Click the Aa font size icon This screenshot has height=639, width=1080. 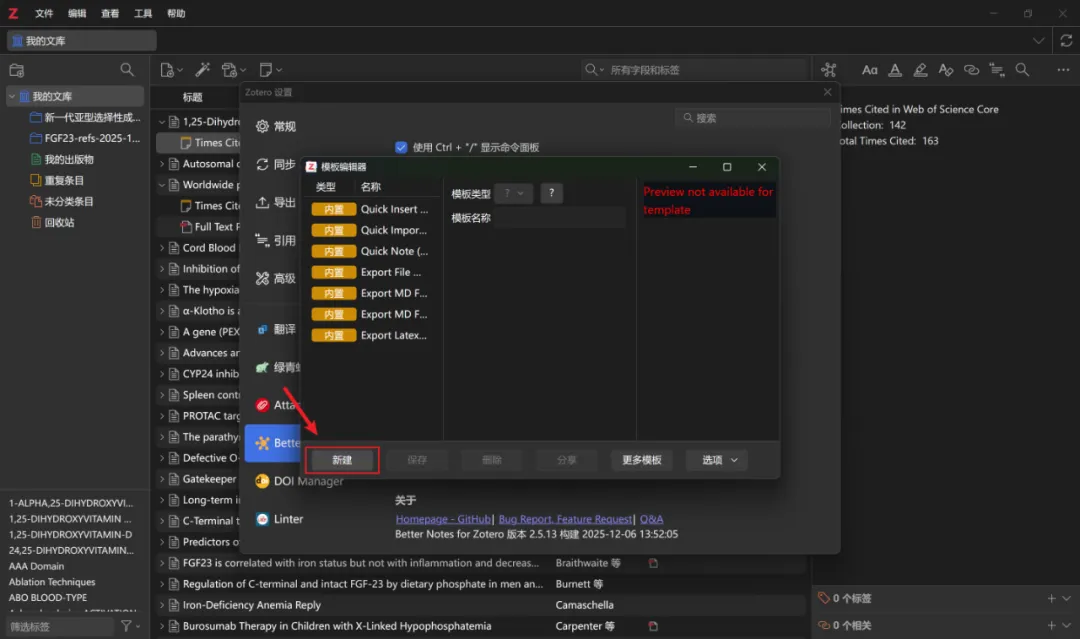point(869,70)
